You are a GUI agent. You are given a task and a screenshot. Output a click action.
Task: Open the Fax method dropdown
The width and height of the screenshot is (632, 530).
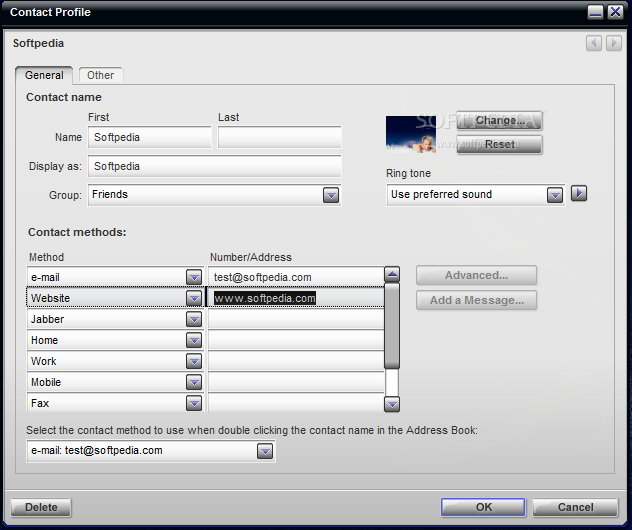(194, 403)
